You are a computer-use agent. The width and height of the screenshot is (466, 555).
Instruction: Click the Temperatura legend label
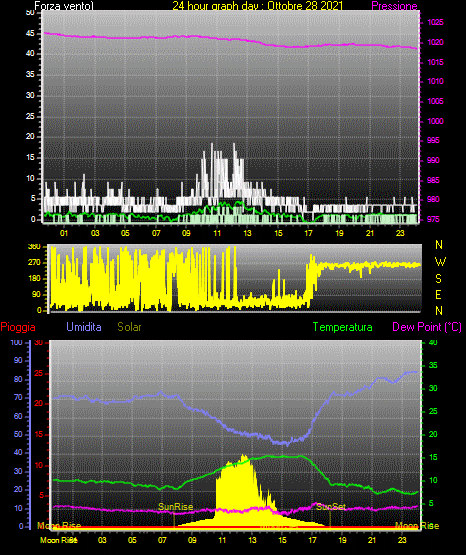(342, 327)
